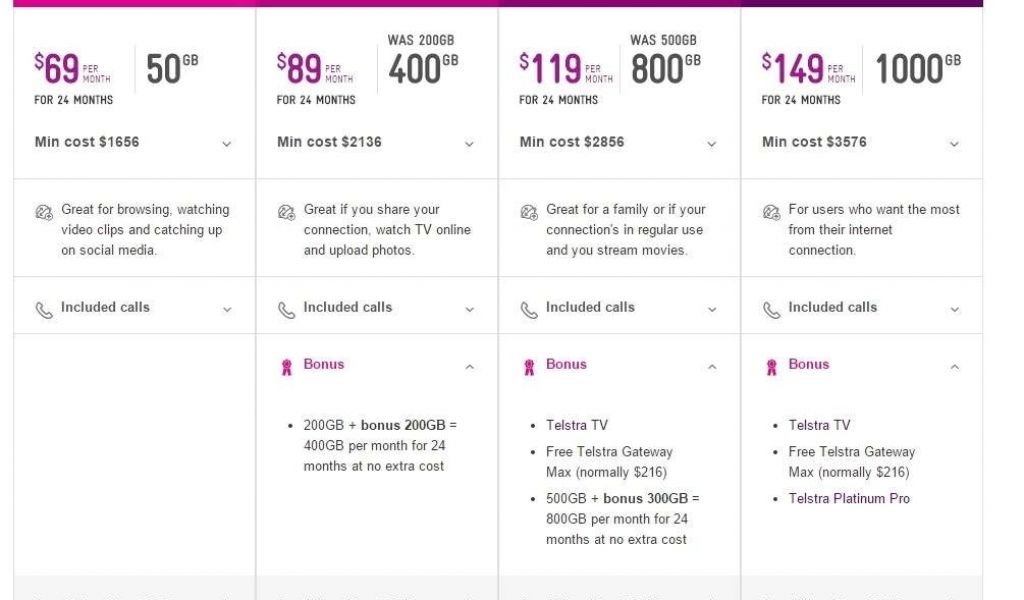
Task: Click the phone icon in the $69 plan
Action: [44, 310]
